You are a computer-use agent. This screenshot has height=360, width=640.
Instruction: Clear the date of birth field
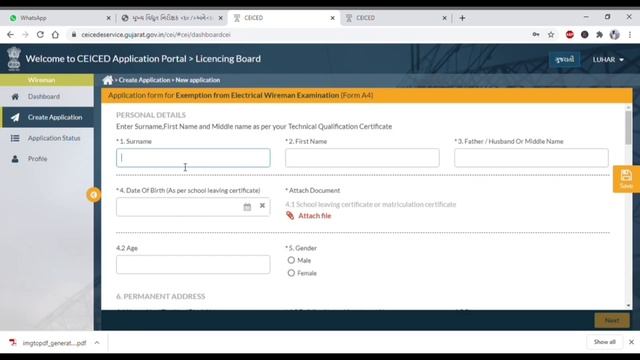[x=262, y=206]
